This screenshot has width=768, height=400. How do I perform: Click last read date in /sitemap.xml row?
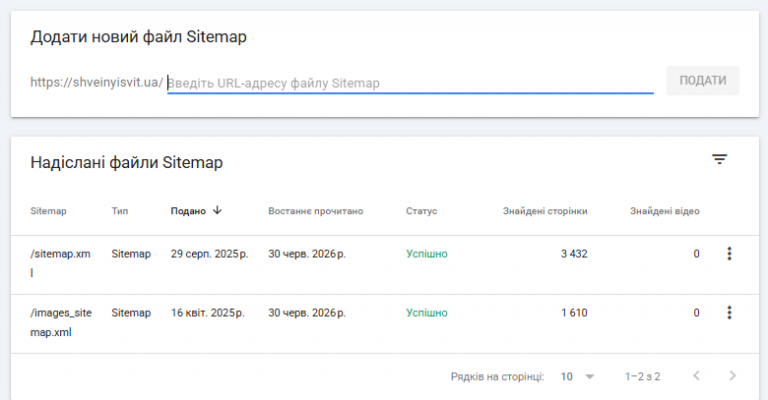307,254
